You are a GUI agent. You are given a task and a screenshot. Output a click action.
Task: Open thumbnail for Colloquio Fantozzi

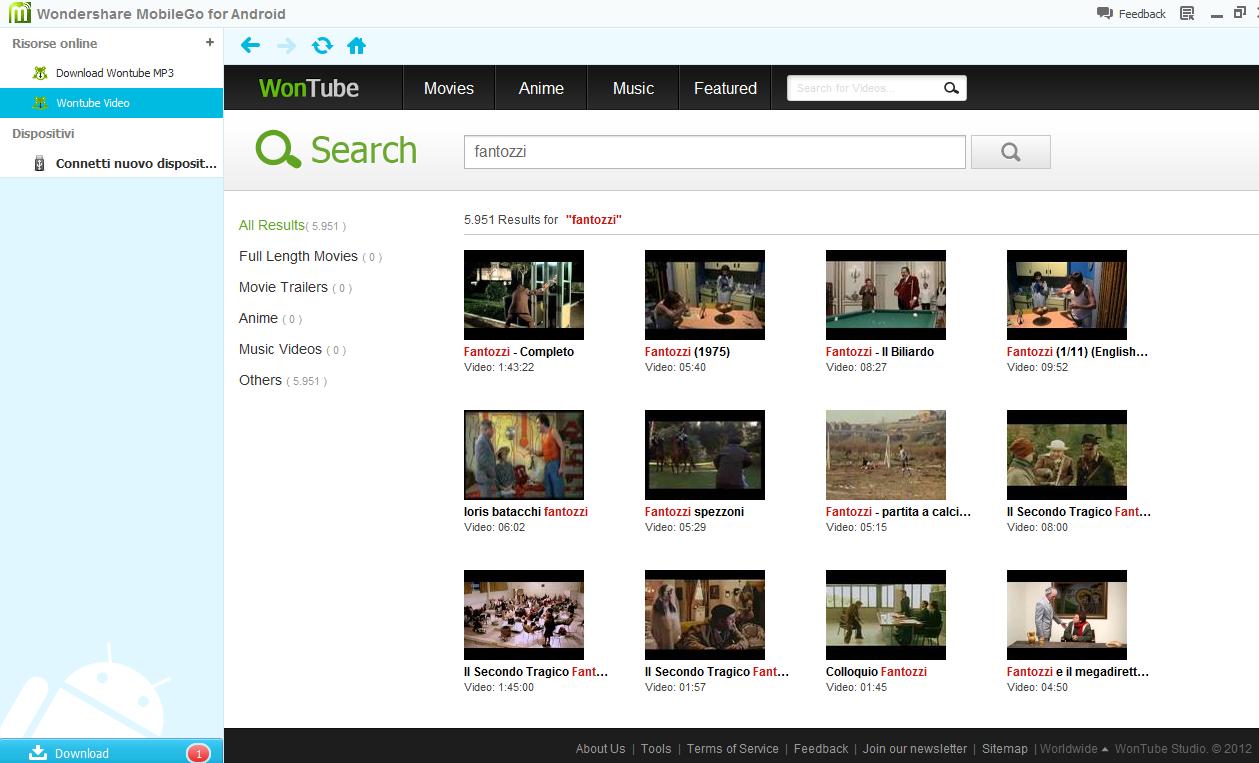coord(885,615)
